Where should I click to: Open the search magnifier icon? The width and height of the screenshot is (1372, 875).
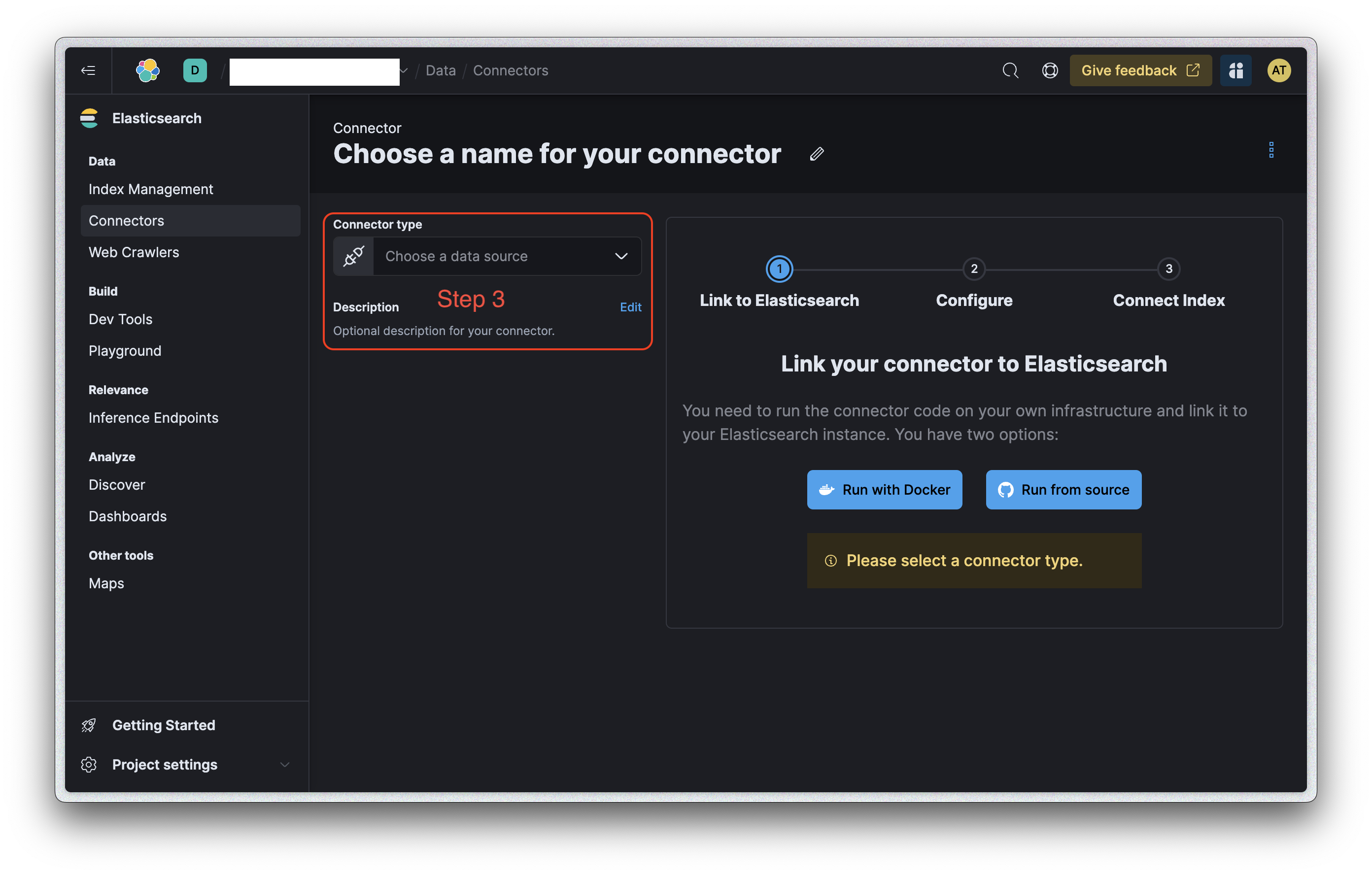[x=1010, y=70]
